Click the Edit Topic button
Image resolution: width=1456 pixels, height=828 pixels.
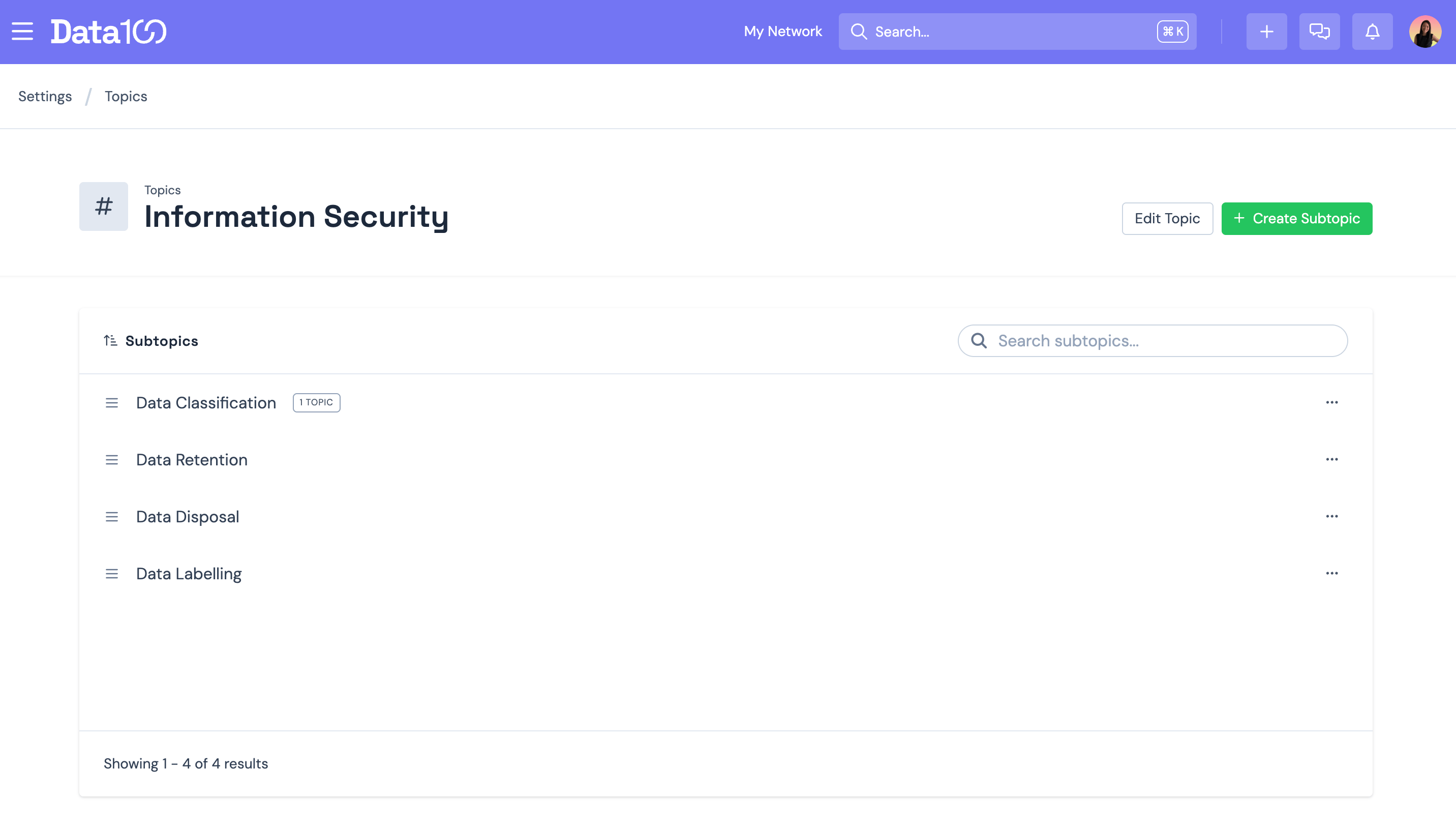tap(1167, 218)
